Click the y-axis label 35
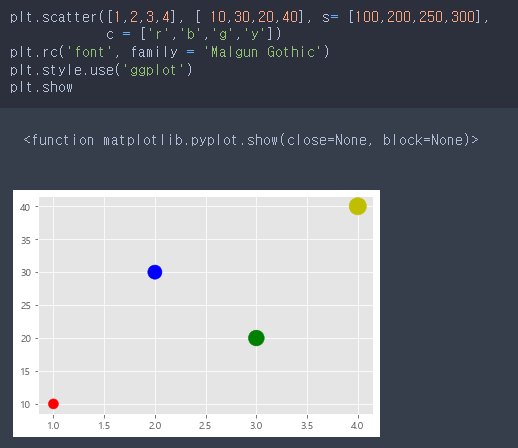 pos(25,240)
